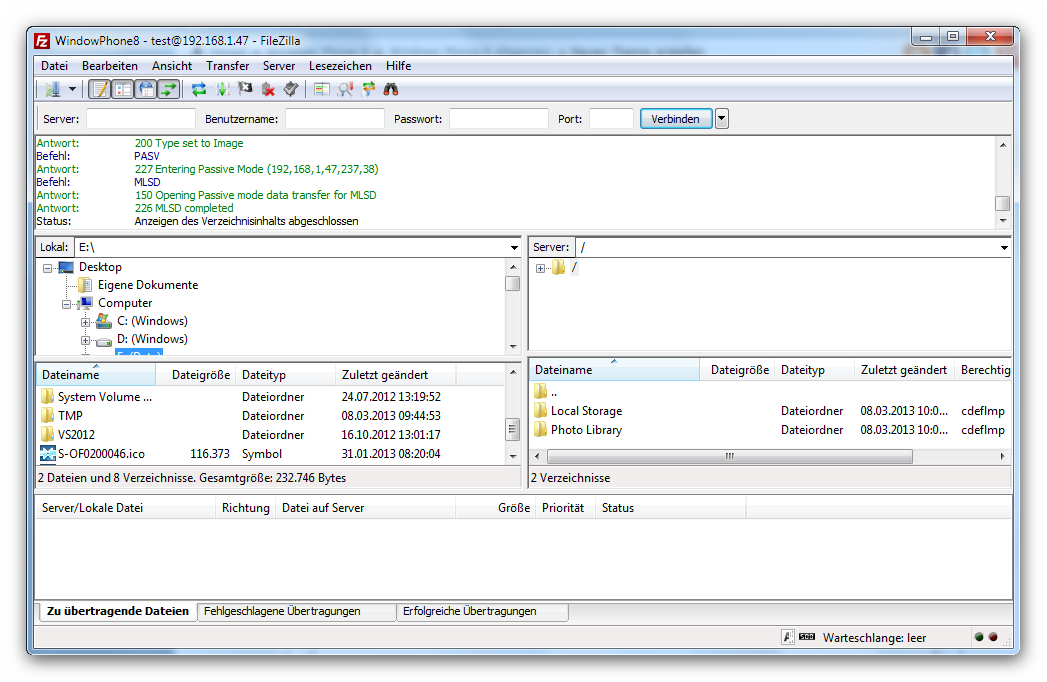Reconnect to the last server

pyautogui.click(x=291, y=89)
